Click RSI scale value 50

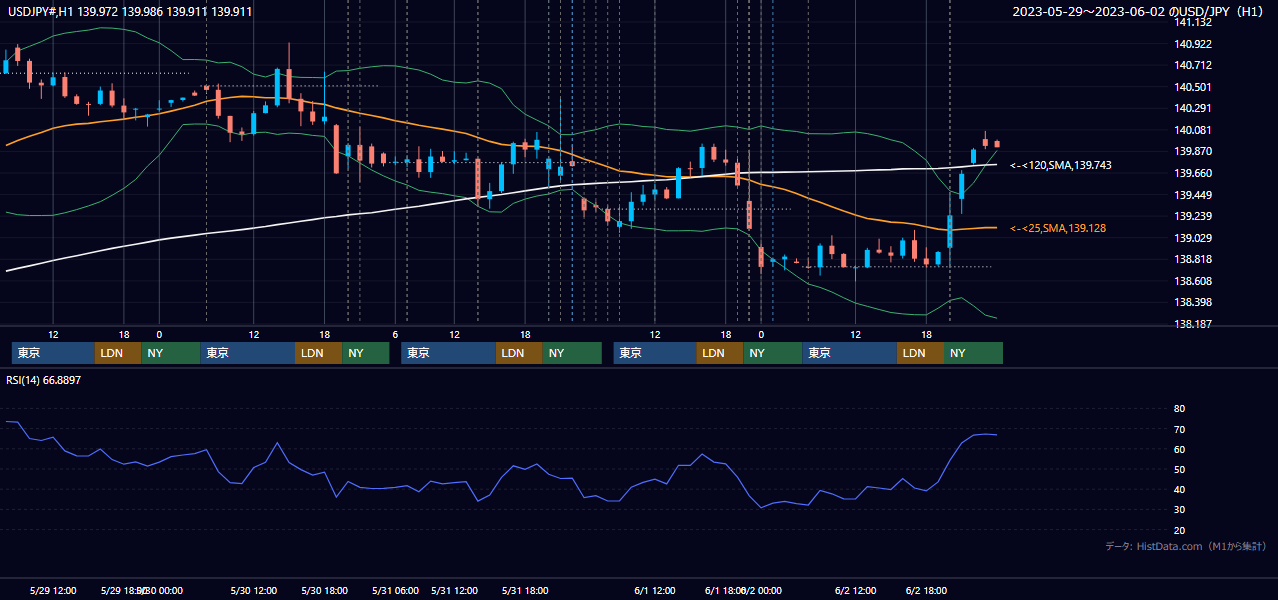1179,469
